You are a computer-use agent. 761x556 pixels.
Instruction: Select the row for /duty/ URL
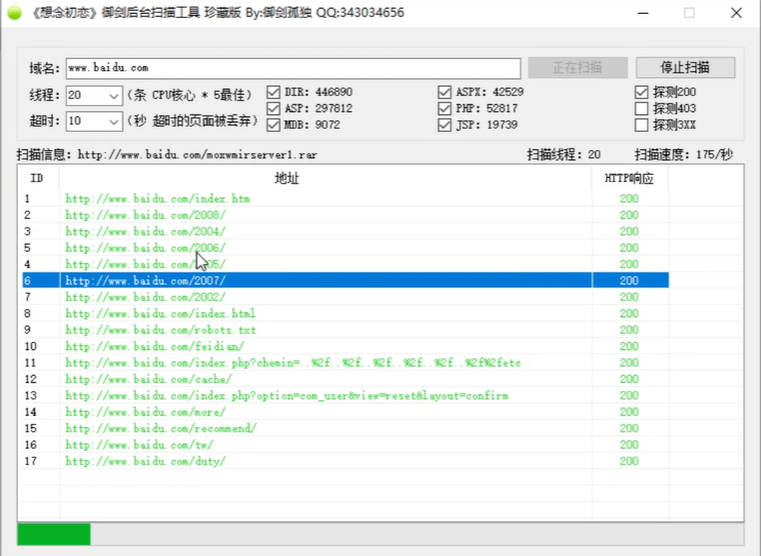(346, 461)
